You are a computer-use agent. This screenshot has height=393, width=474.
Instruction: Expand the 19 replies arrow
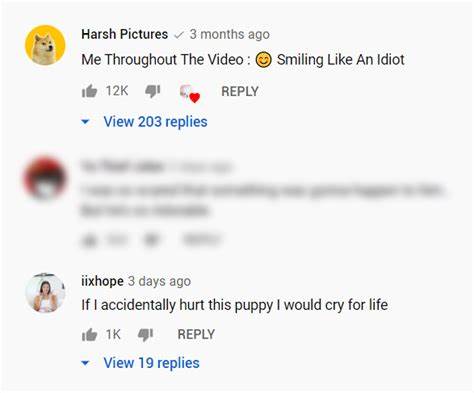pyautogui.click(x=85, y=363)
